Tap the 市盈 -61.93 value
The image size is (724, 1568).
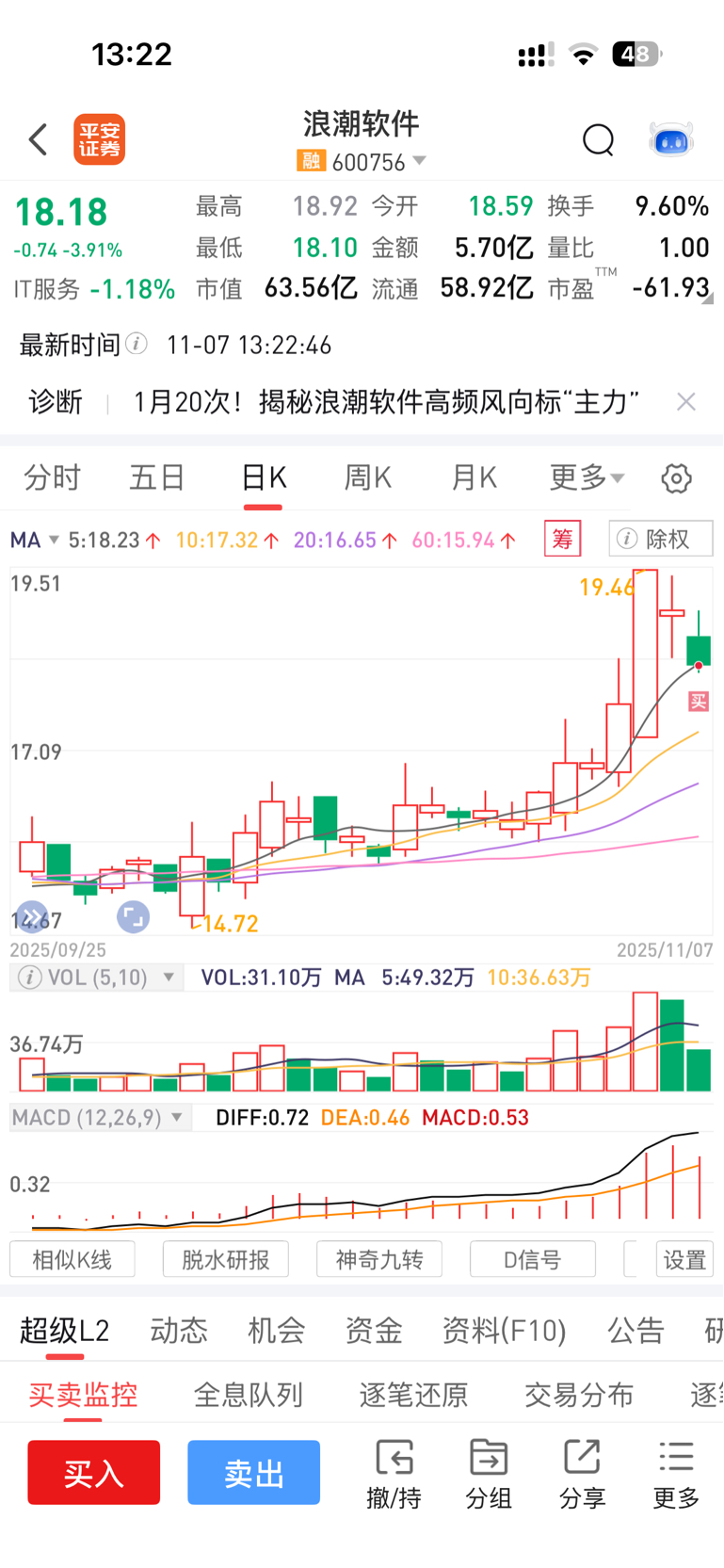(x=670, y=287)
